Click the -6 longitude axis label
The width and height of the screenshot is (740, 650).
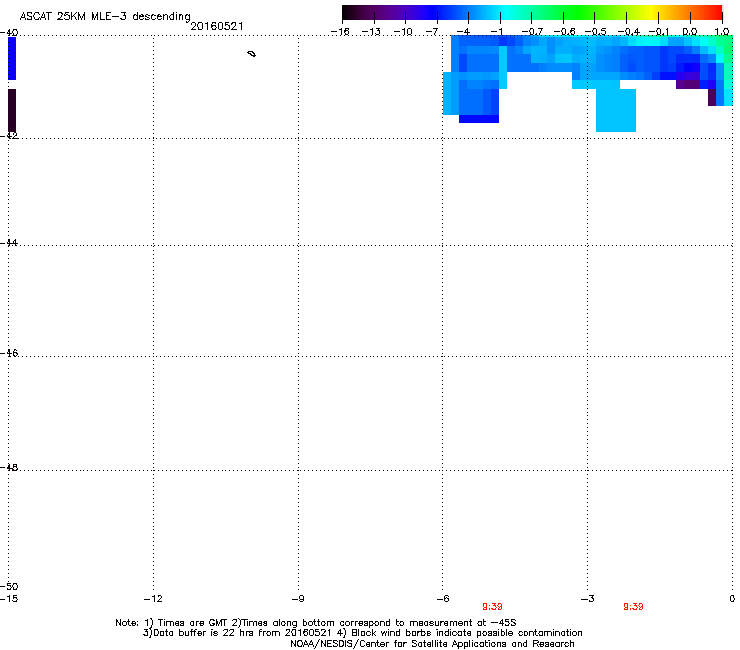[443, 599]
